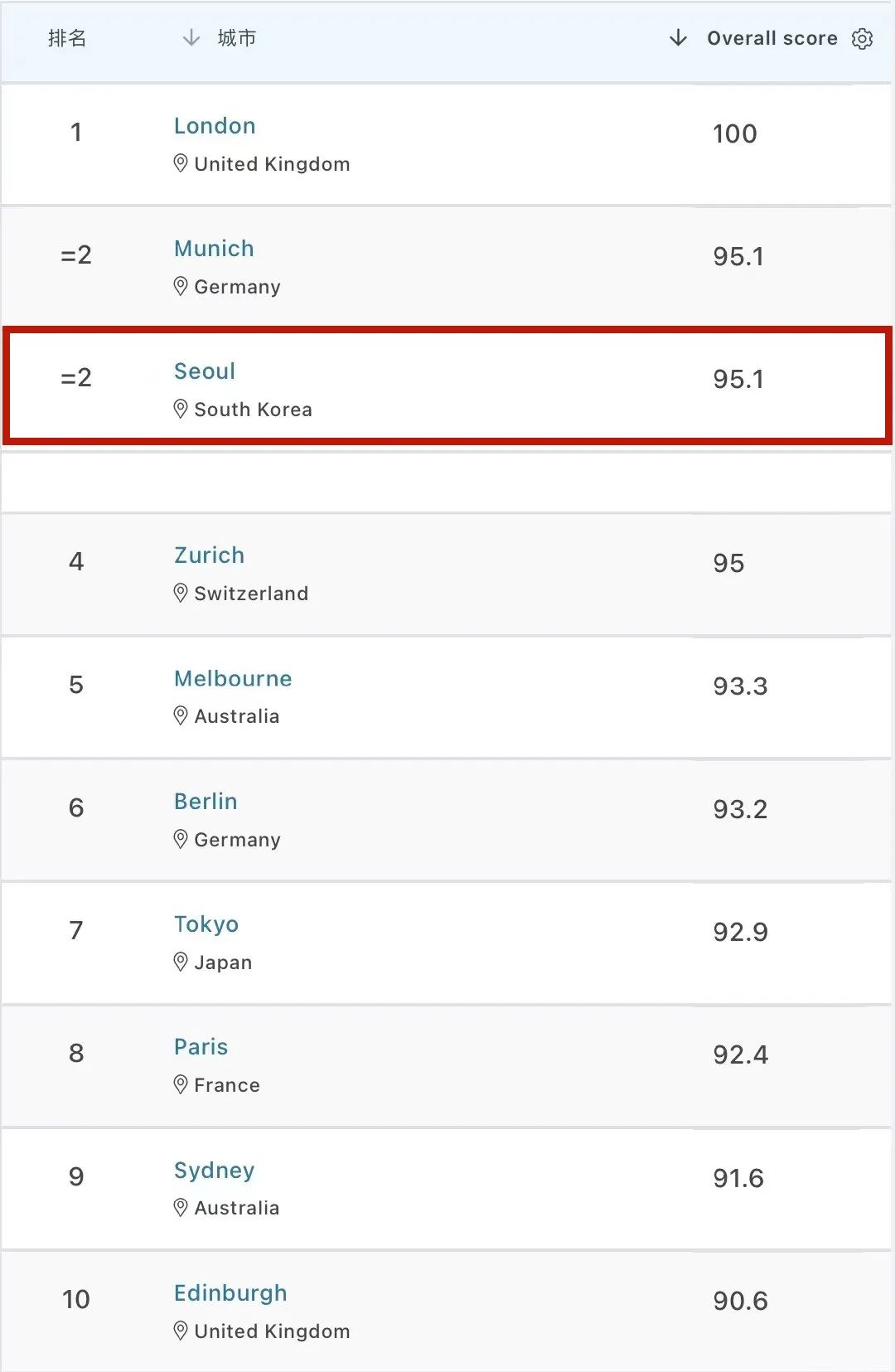Click the location pin beside Japan
The height and width of the screenshot is (1372, 895).
pyautogui.click(x=181, y=962)
